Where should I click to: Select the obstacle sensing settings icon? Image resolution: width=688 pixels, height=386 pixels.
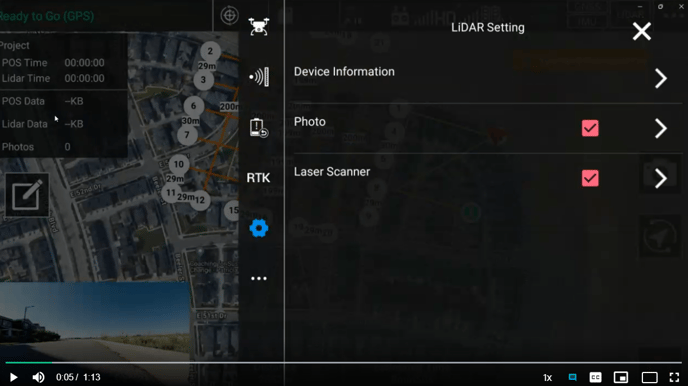point(259,77)
